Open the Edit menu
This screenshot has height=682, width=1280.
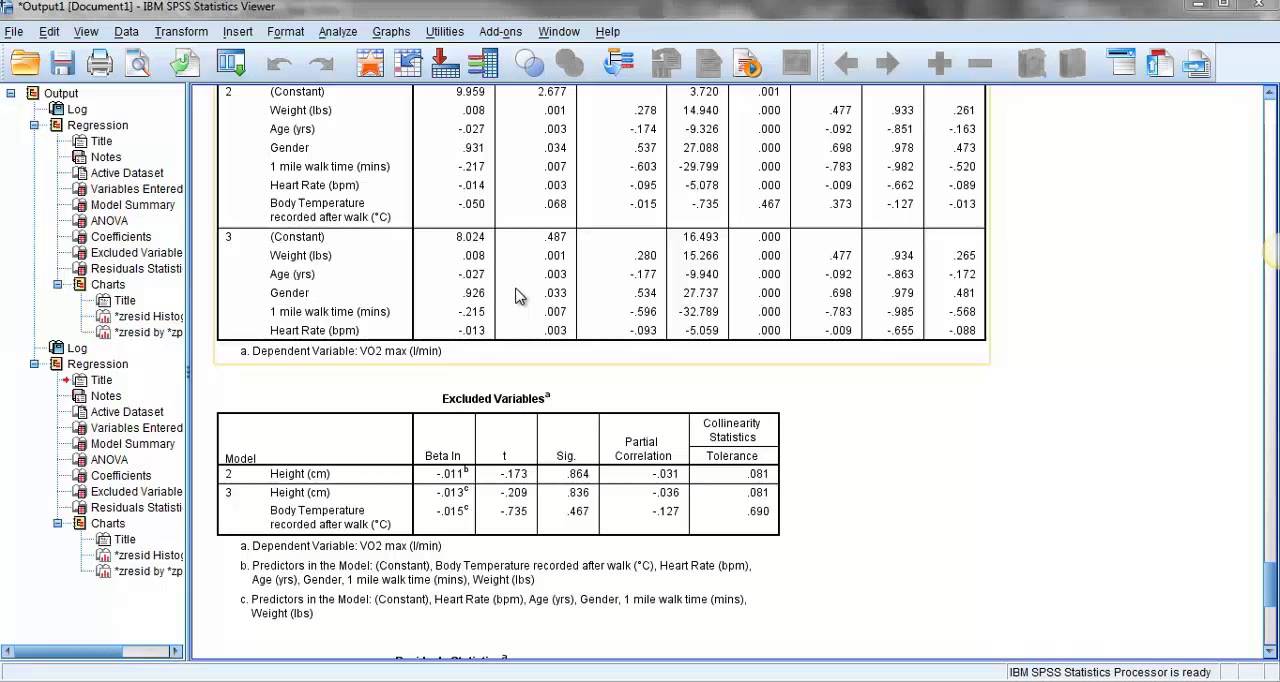tap(49, 32)
